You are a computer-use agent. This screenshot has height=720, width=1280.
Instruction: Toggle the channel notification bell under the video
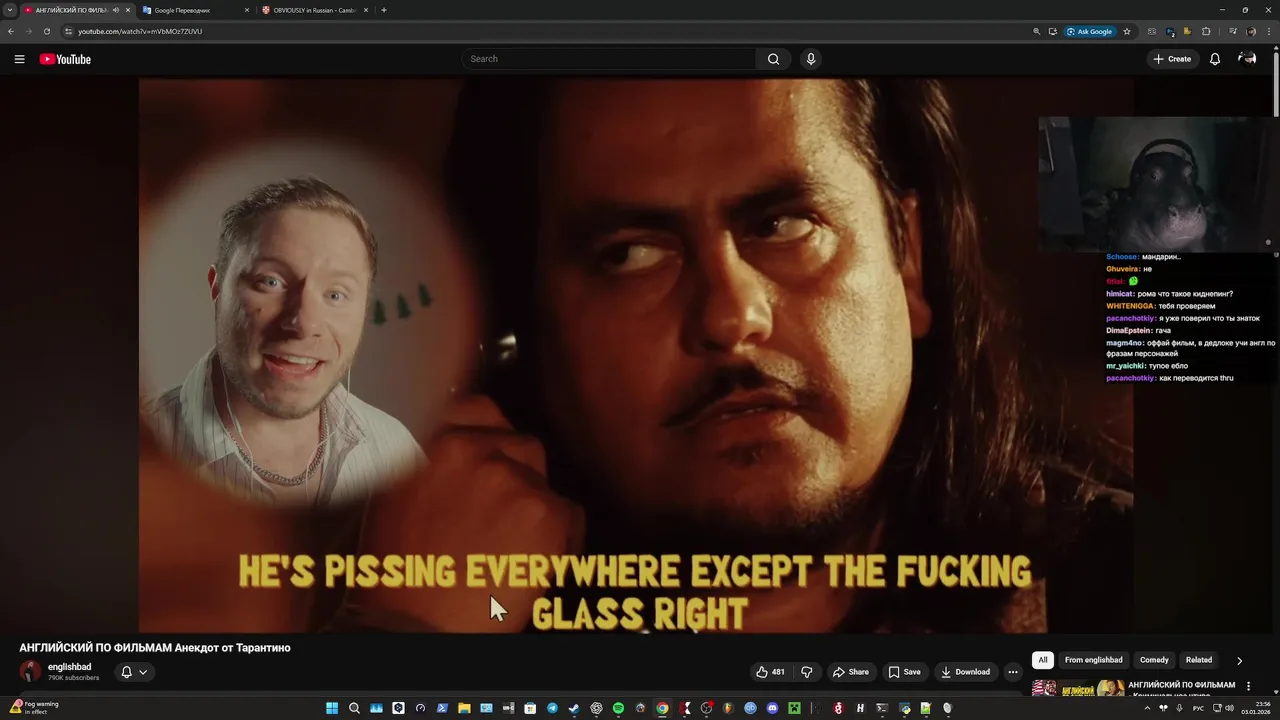pos(126,672)
